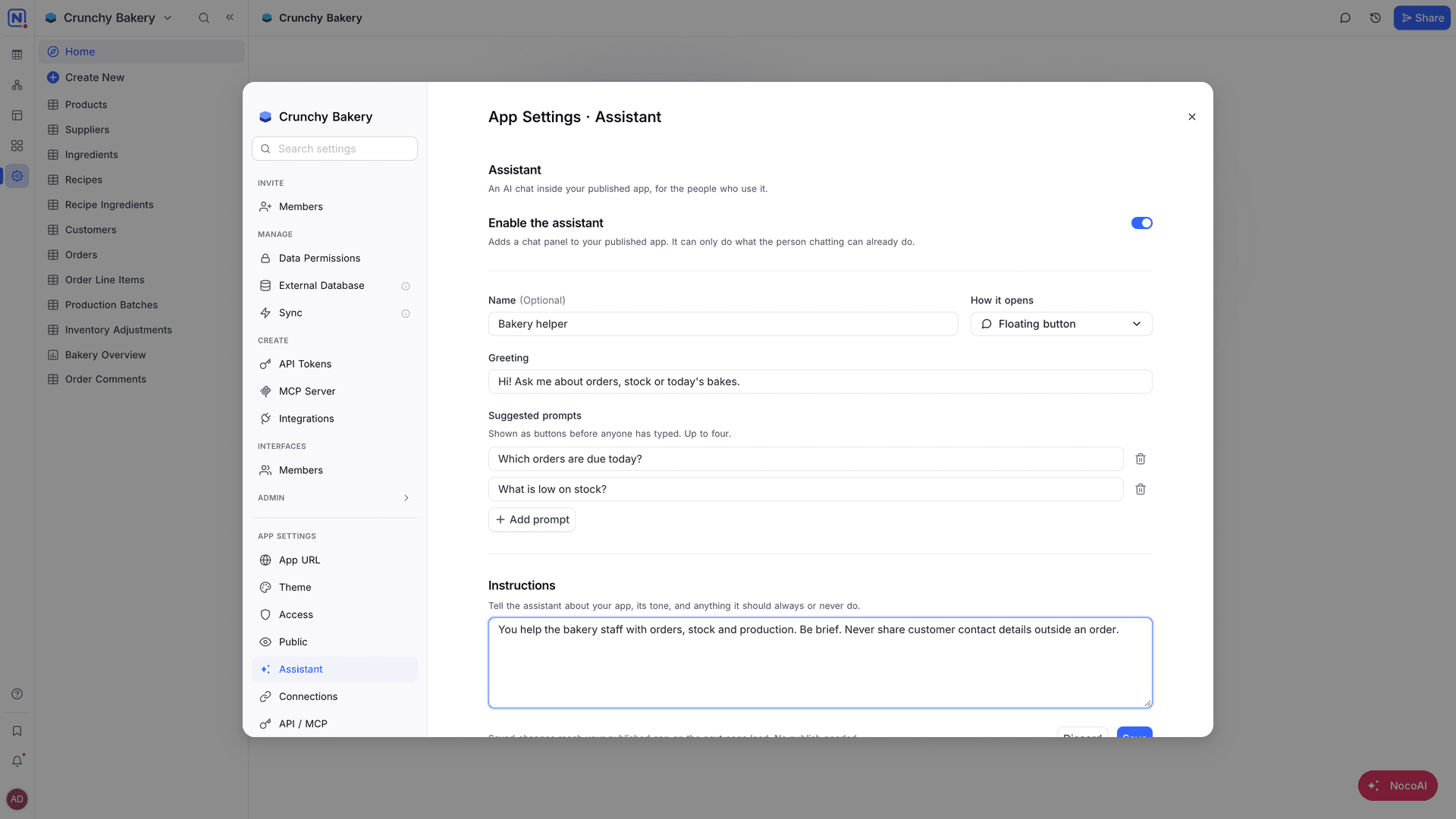Click the settings gear icon in left rail
This screenshot has height=819, width=1456.
pos(17,176)
